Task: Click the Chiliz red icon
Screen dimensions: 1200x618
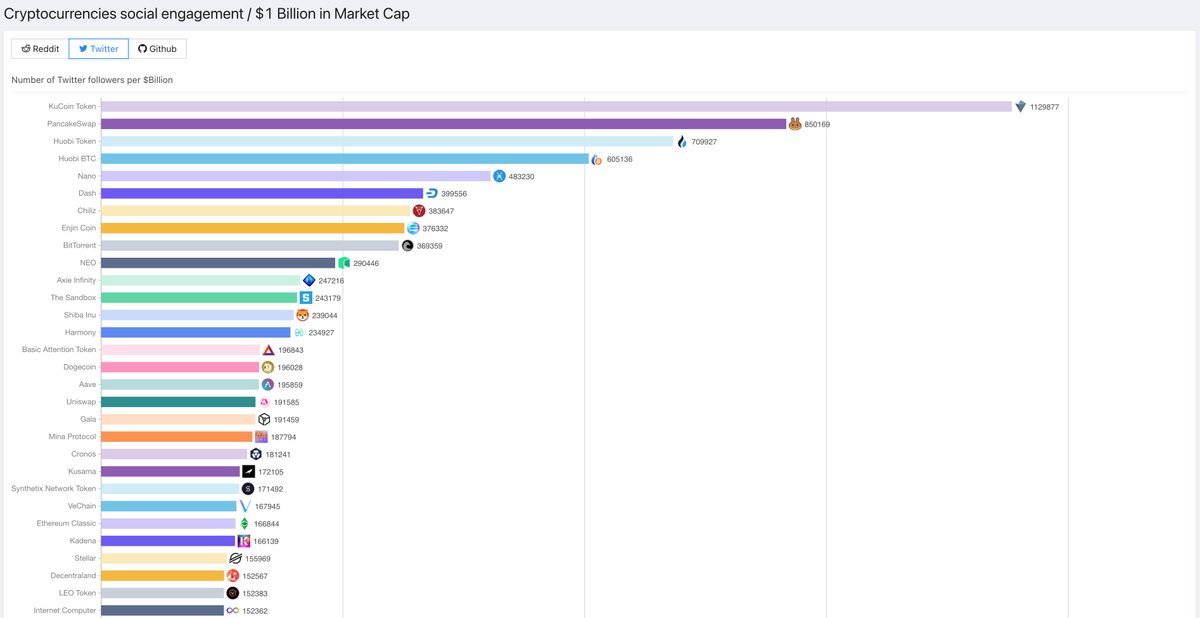Action: [419, 211]
